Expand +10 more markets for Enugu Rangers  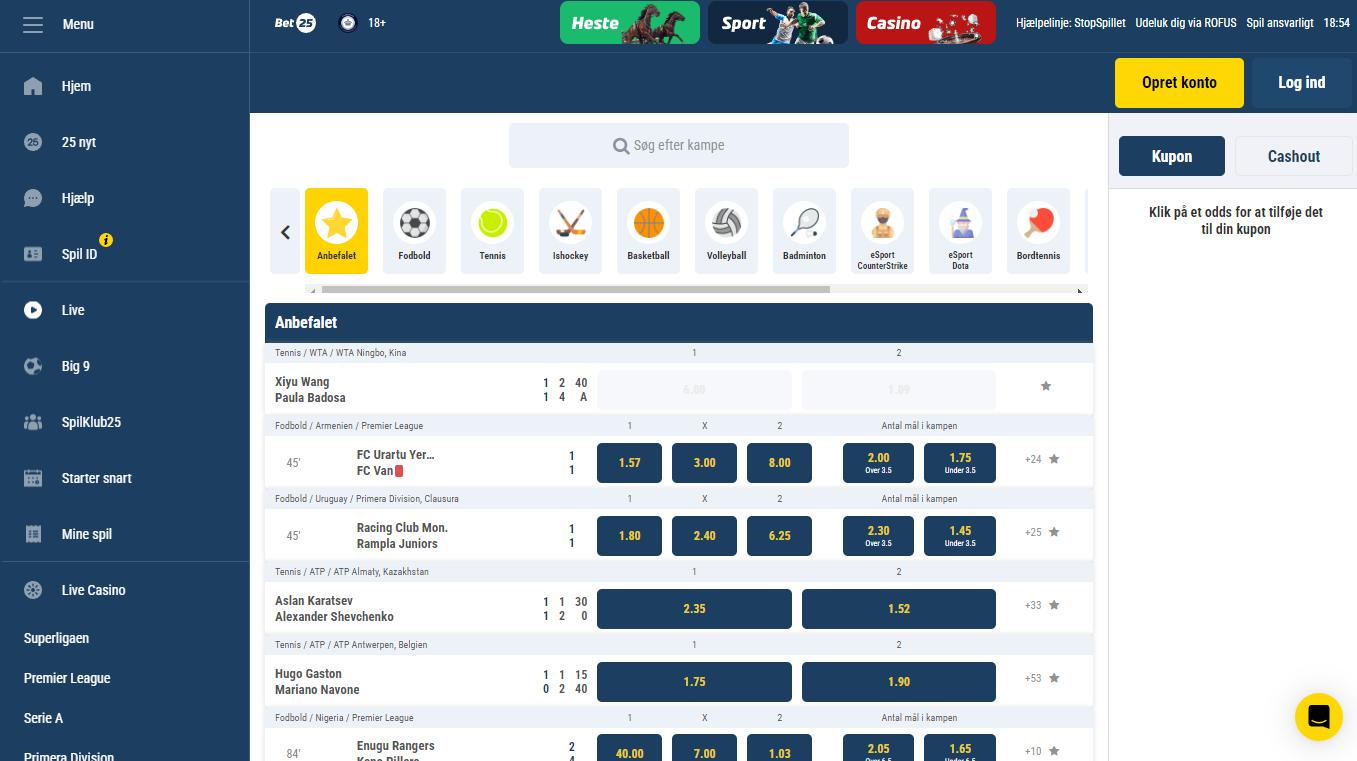pyautogui.click(x=1033, y=752)
